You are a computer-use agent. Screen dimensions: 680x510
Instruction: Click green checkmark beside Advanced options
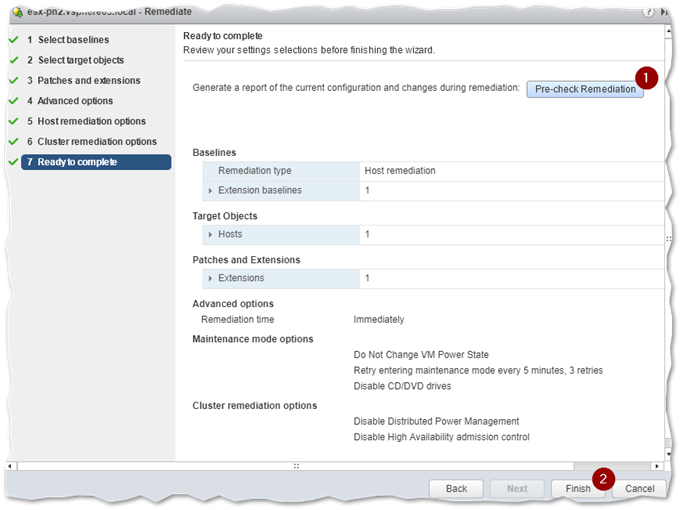click(x=13, y=101)
